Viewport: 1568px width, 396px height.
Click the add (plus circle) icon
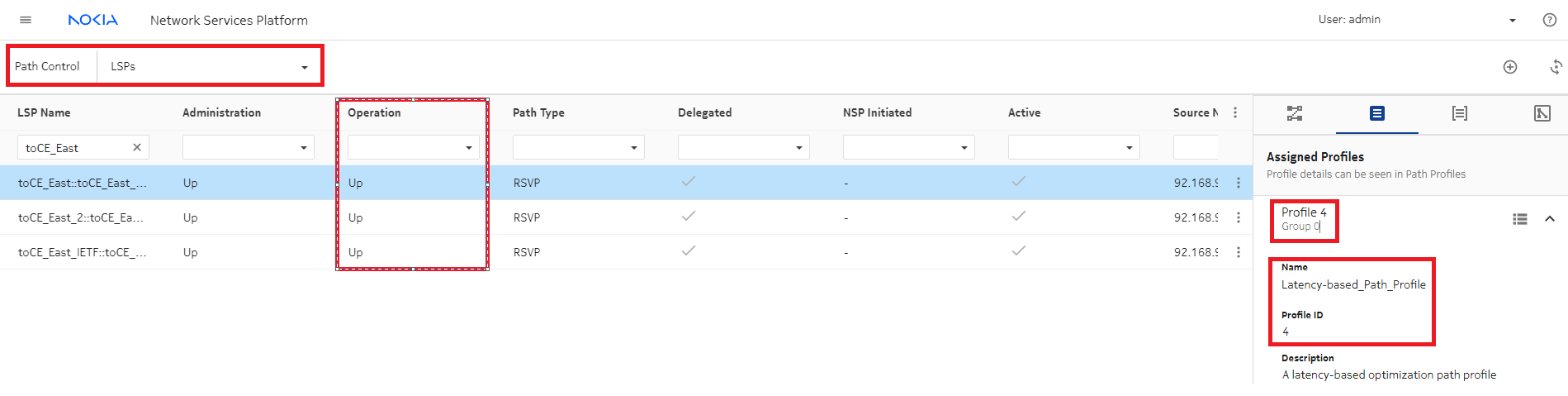tap(1509, 67)
